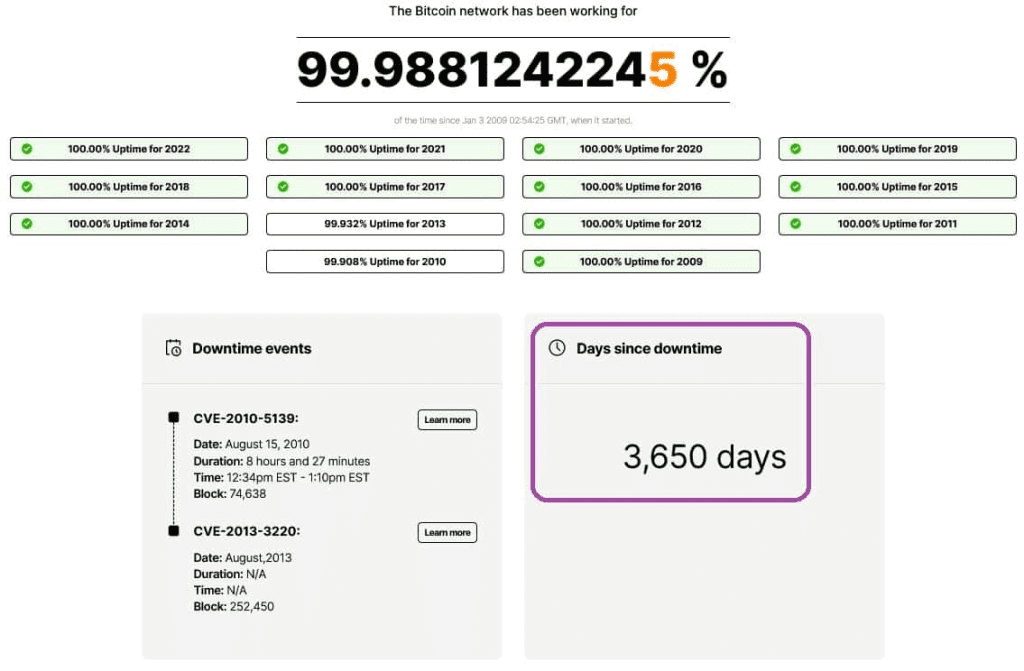
Task: Select the 100.00% Uptime for 2020 badge
Action: click(x=641, y=149)
